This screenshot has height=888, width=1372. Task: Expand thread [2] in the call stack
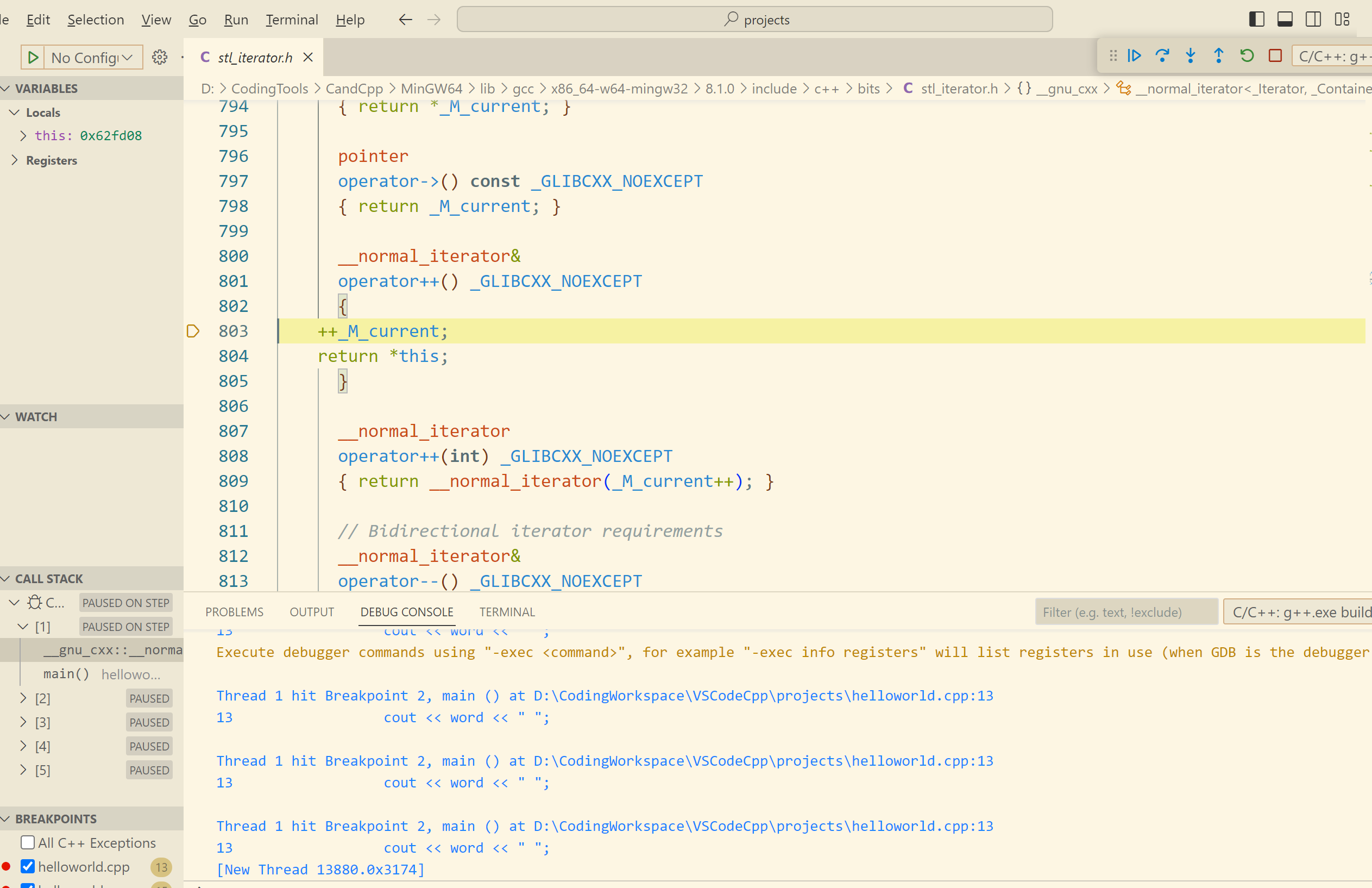point(23,698)
